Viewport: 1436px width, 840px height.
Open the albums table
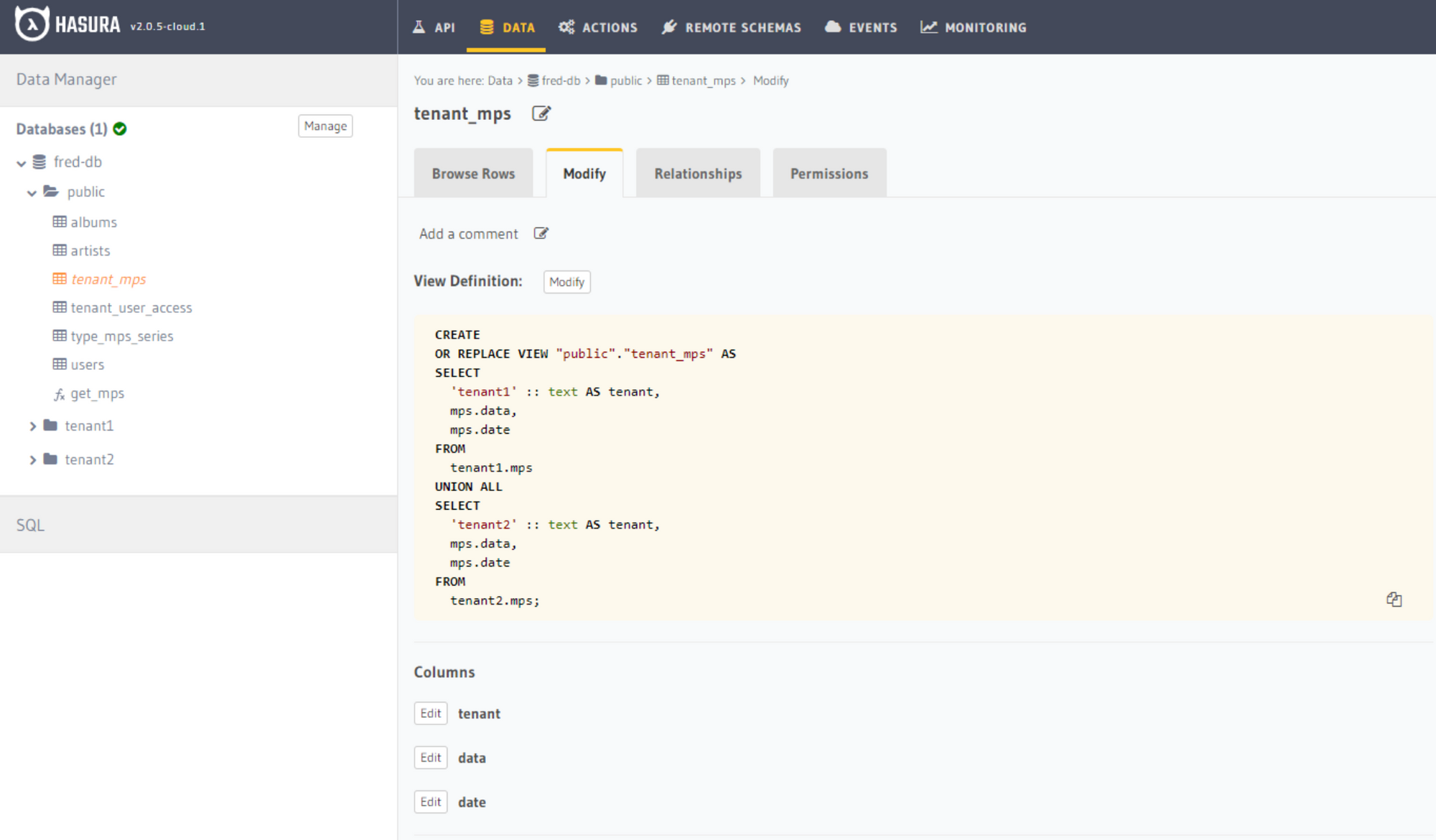(93, 222)
